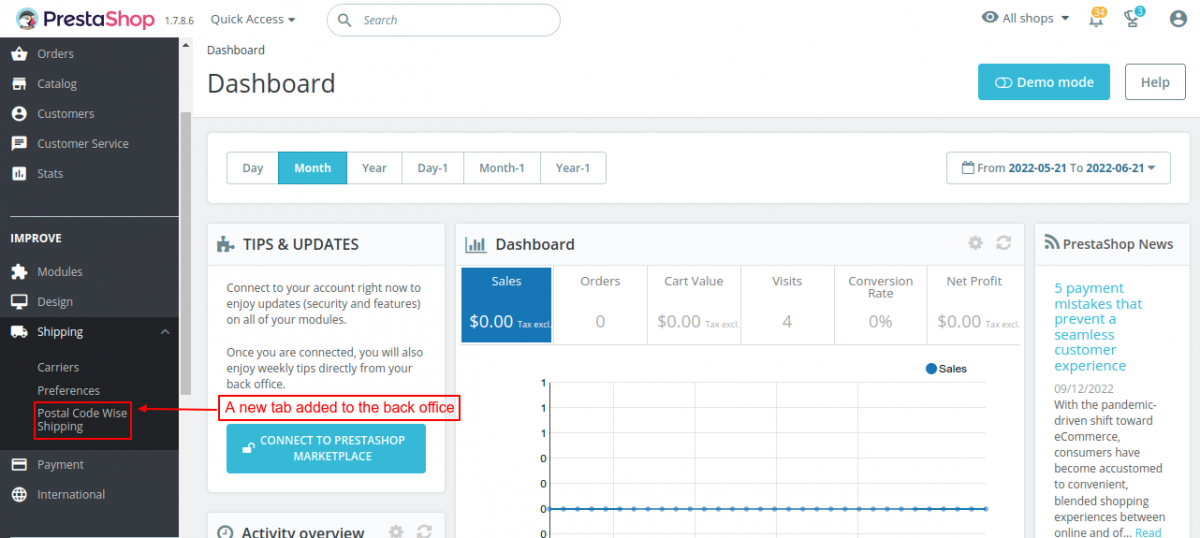Select the Year period tab

[x=375, y=168]
